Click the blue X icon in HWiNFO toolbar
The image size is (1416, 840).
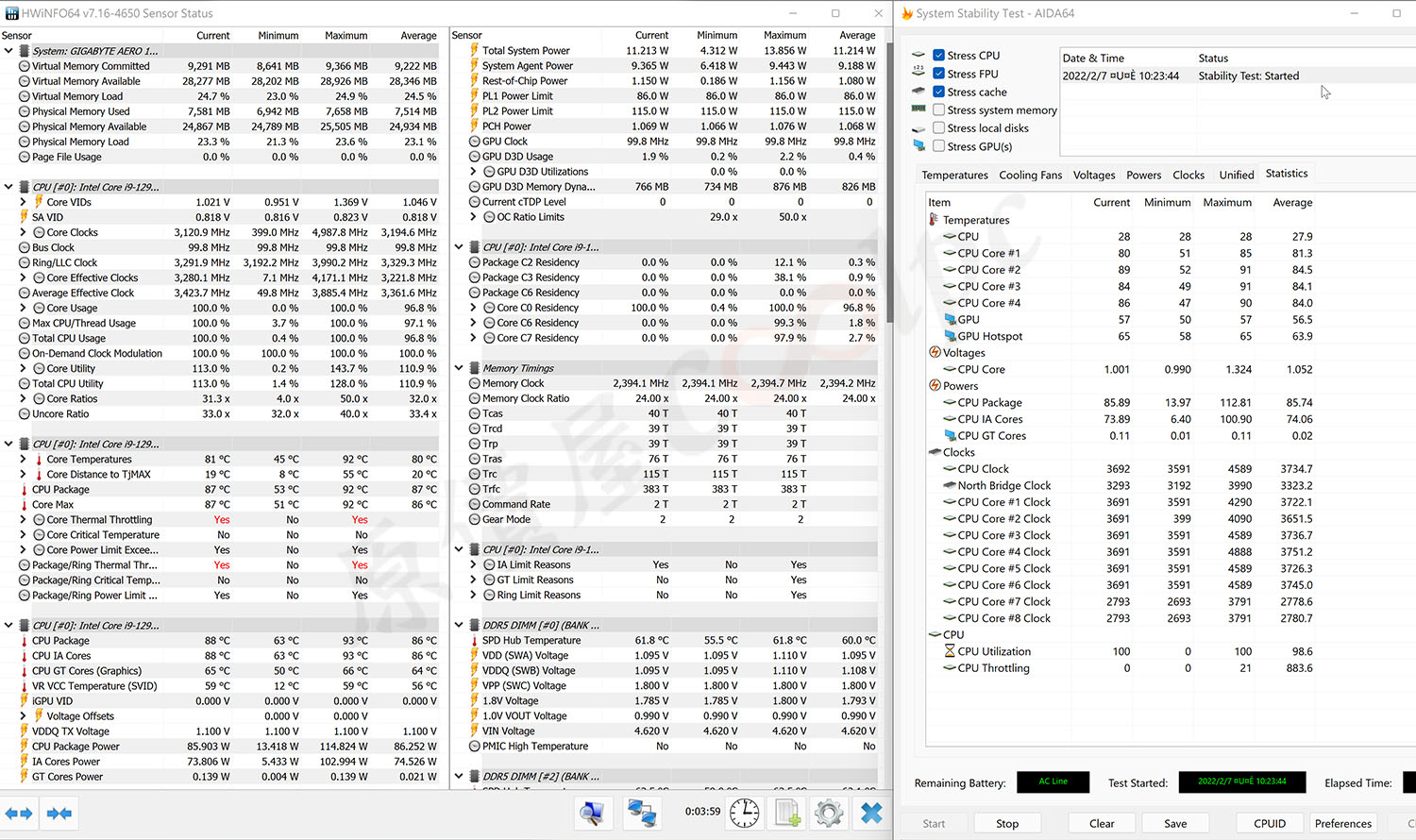[x=871, y=813]
